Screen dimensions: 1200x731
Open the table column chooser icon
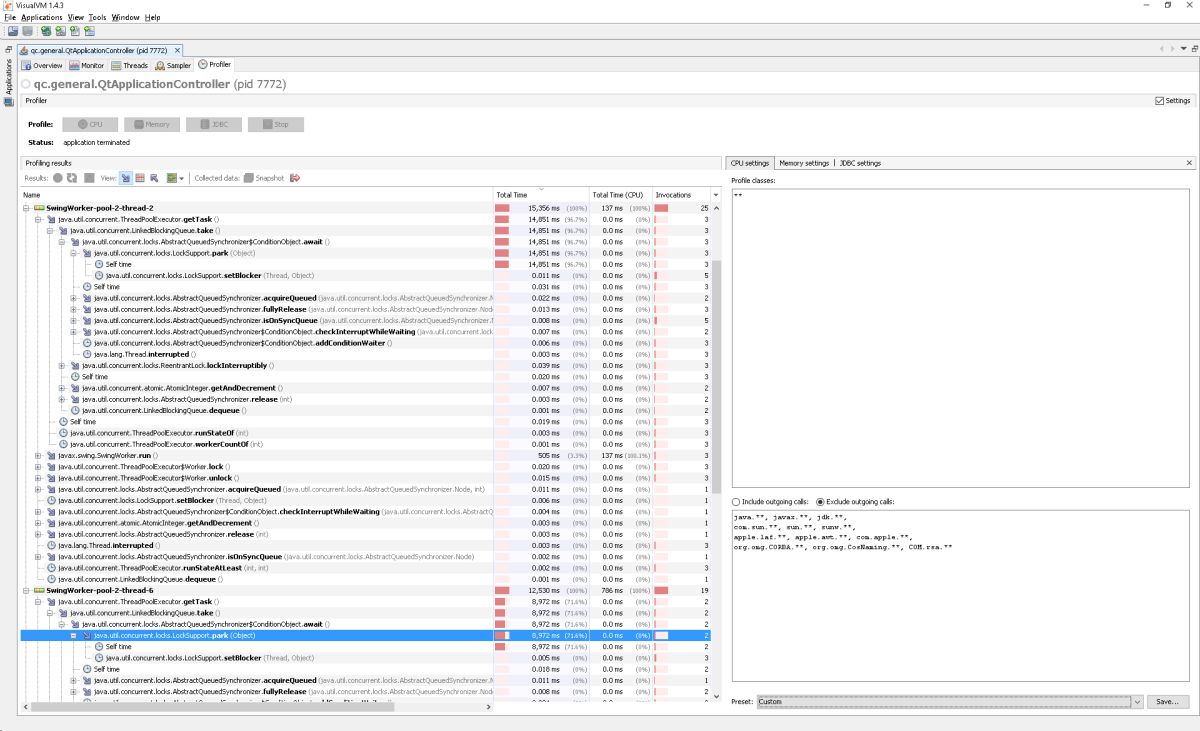[715, 195]
